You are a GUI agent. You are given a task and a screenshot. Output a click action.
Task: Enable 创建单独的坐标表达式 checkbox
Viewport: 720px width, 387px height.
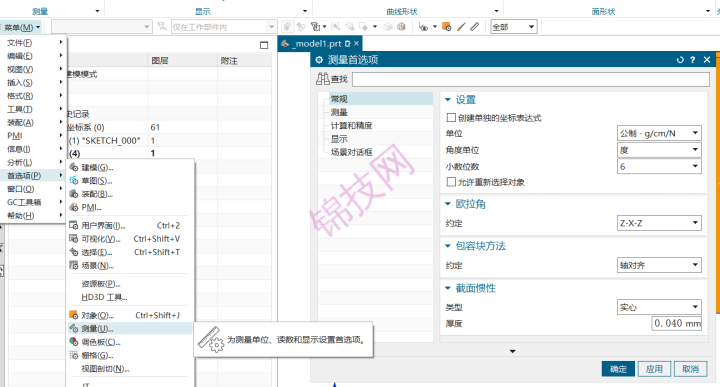click(x=451, y=118)
